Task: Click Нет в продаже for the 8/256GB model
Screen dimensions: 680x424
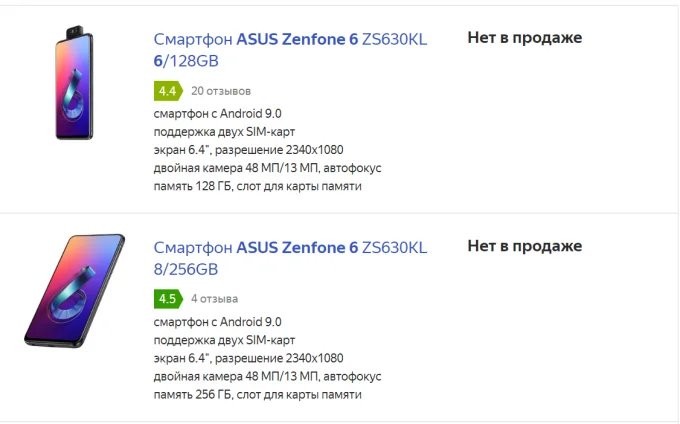Action: pos(525,246)
